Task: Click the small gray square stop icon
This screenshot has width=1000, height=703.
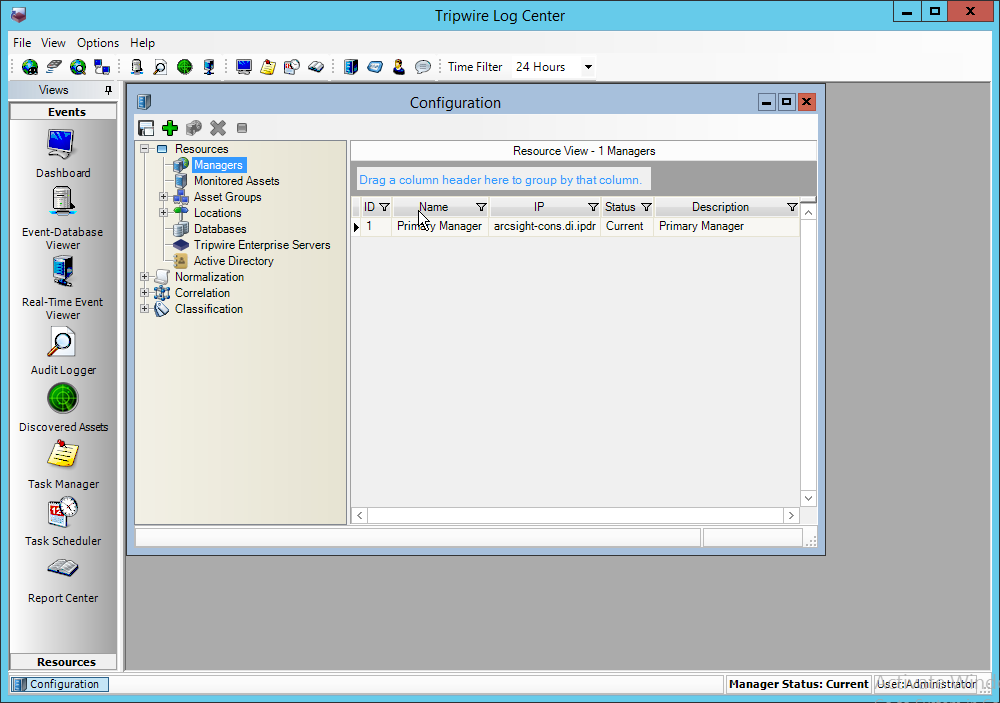Action: [242, 128]
